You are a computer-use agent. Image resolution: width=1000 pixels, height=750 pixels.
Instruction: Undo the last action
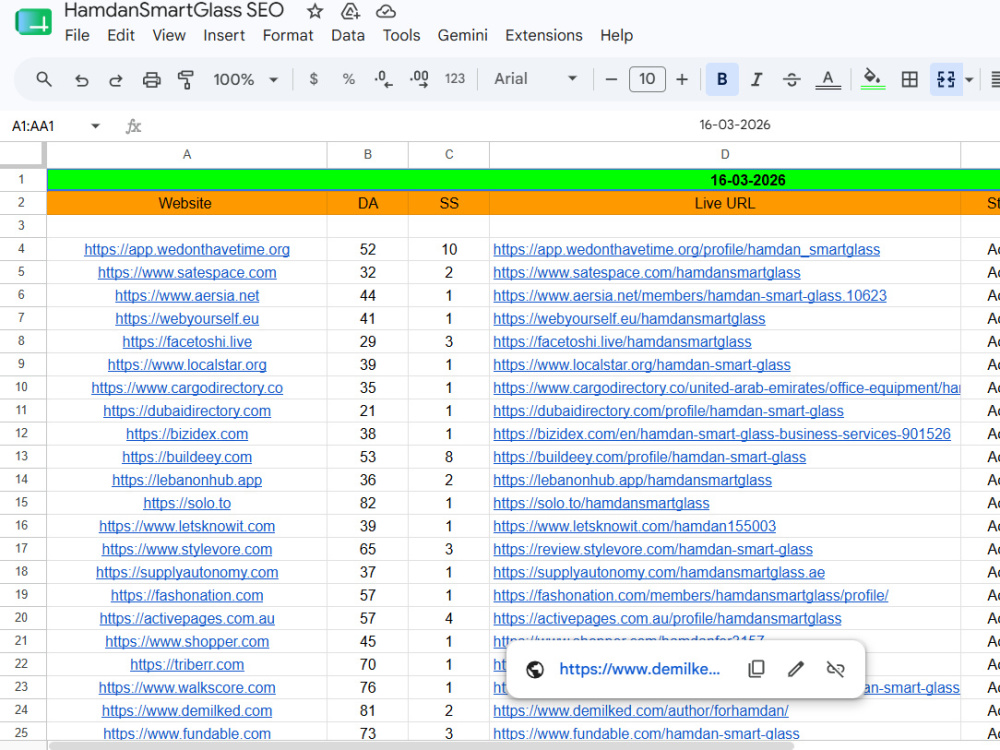pyautogui.click(x=82, y=80)
